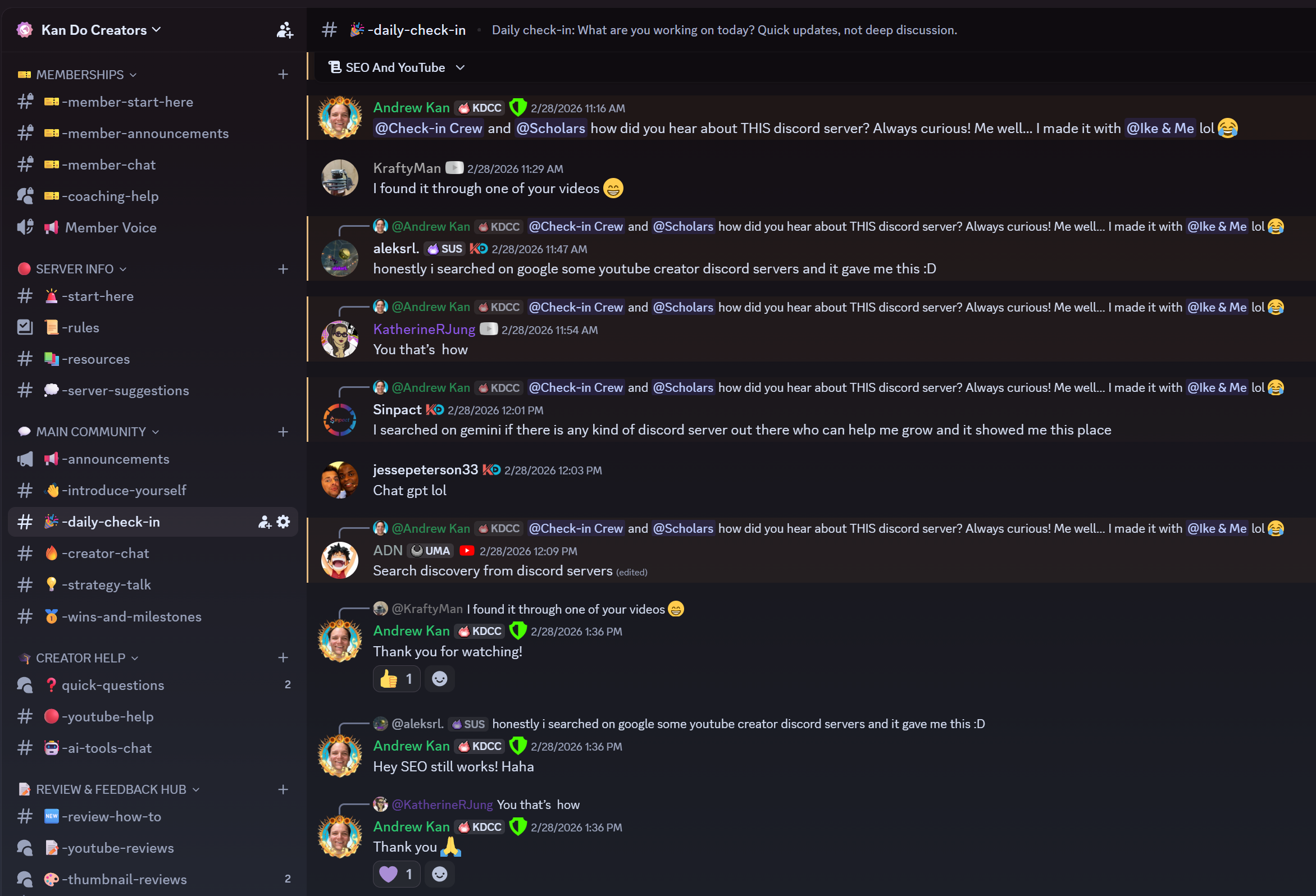Image resolution: width=1316 pixels, height=896 pixels.
Task: Click the @Check-in Crew mention in first message
Action: click(x=429, y=129)
